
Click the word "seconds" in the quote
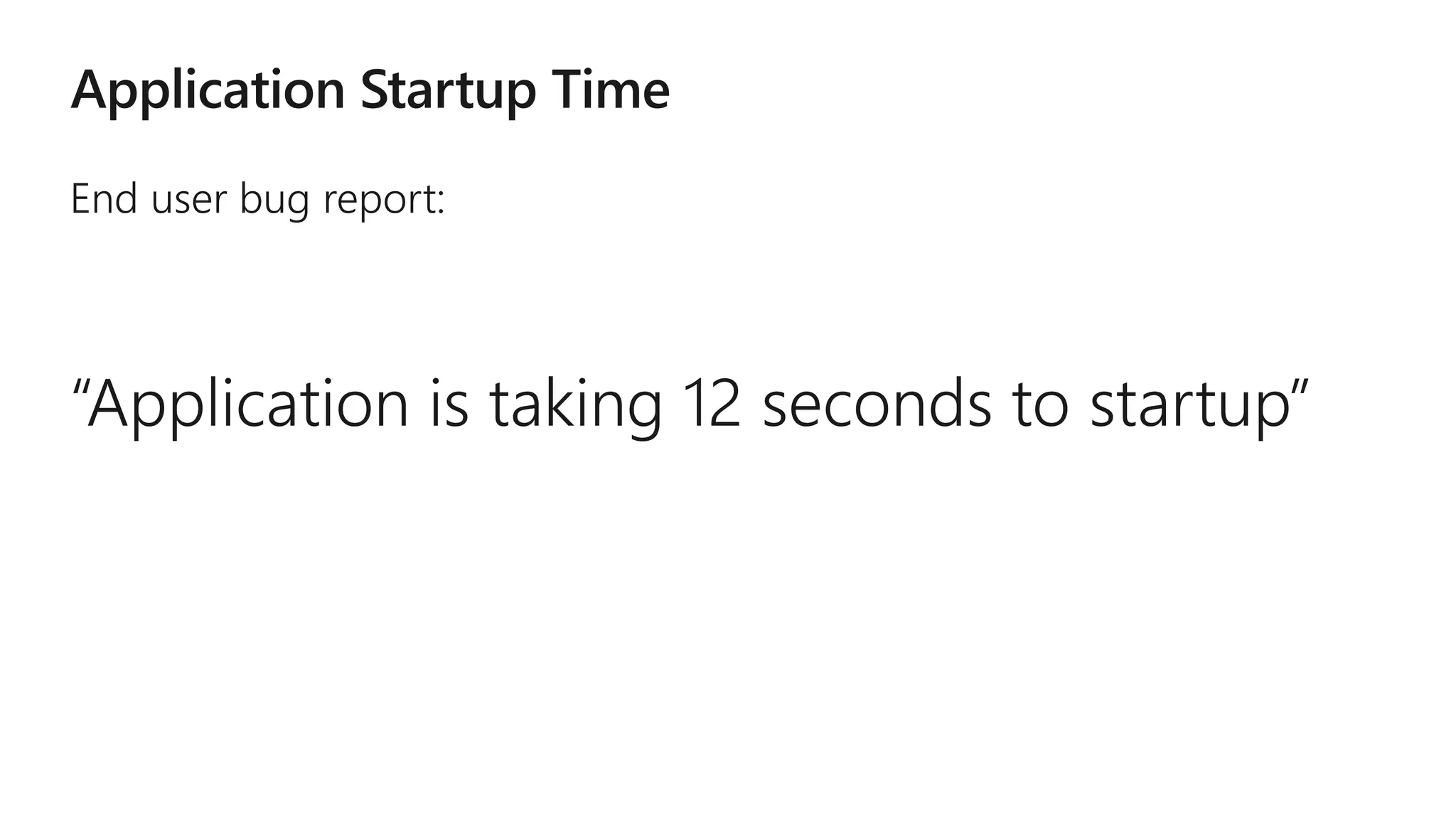pyautogui.click(x=877, y=404)
